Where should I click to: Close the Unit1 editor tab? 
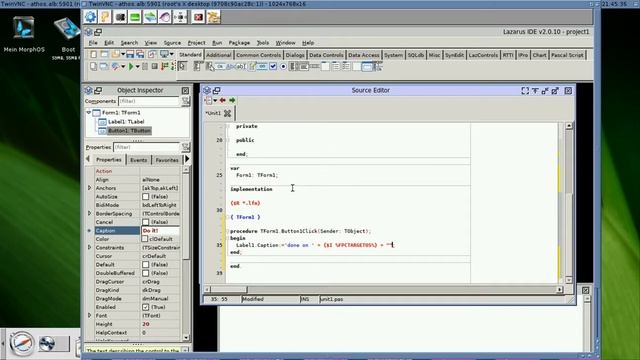pyautogui.click(x=228, y=113)
